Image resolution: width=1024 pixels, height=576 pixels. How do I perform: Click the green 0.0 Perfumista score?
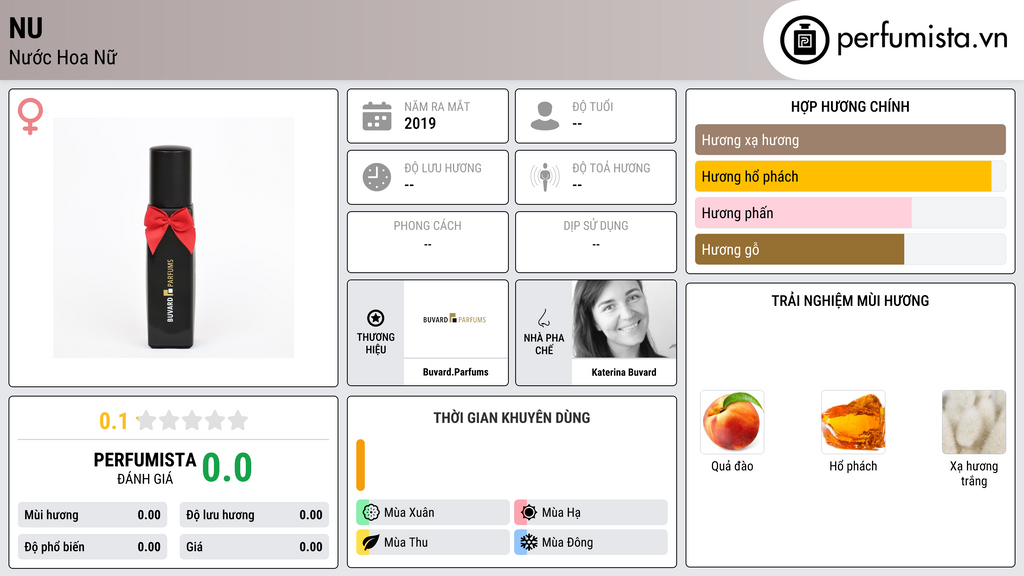click(227, 468)
